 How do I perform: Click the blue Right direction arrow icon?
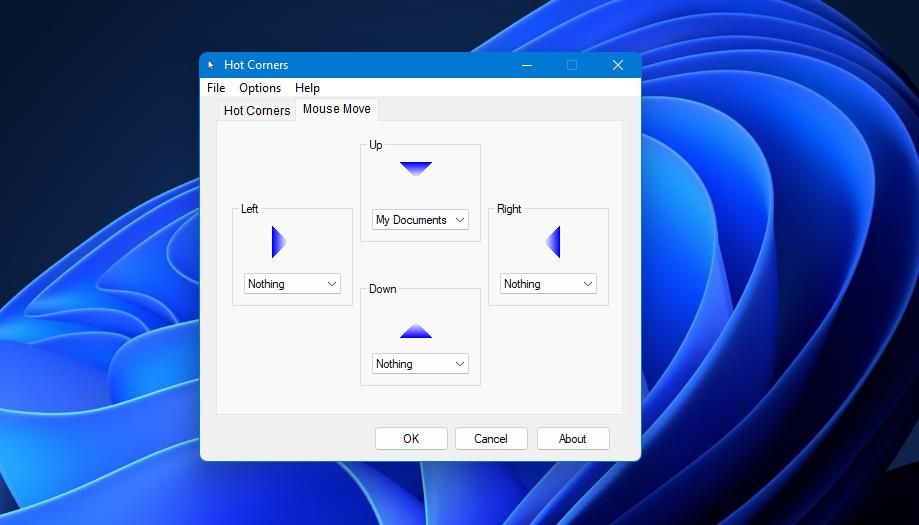tap(553, 242)
